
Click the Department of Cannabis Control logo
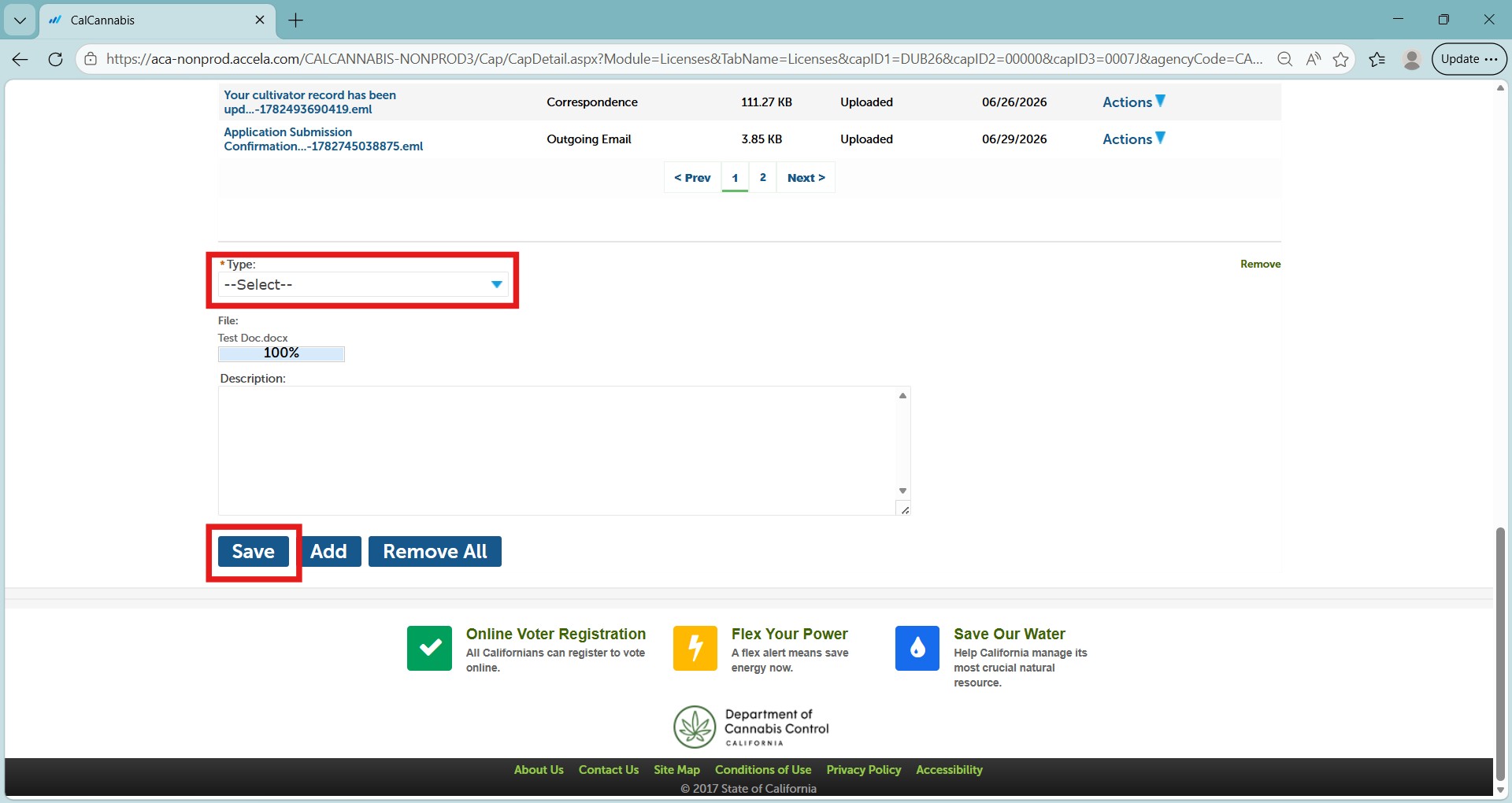pos(751,727)
